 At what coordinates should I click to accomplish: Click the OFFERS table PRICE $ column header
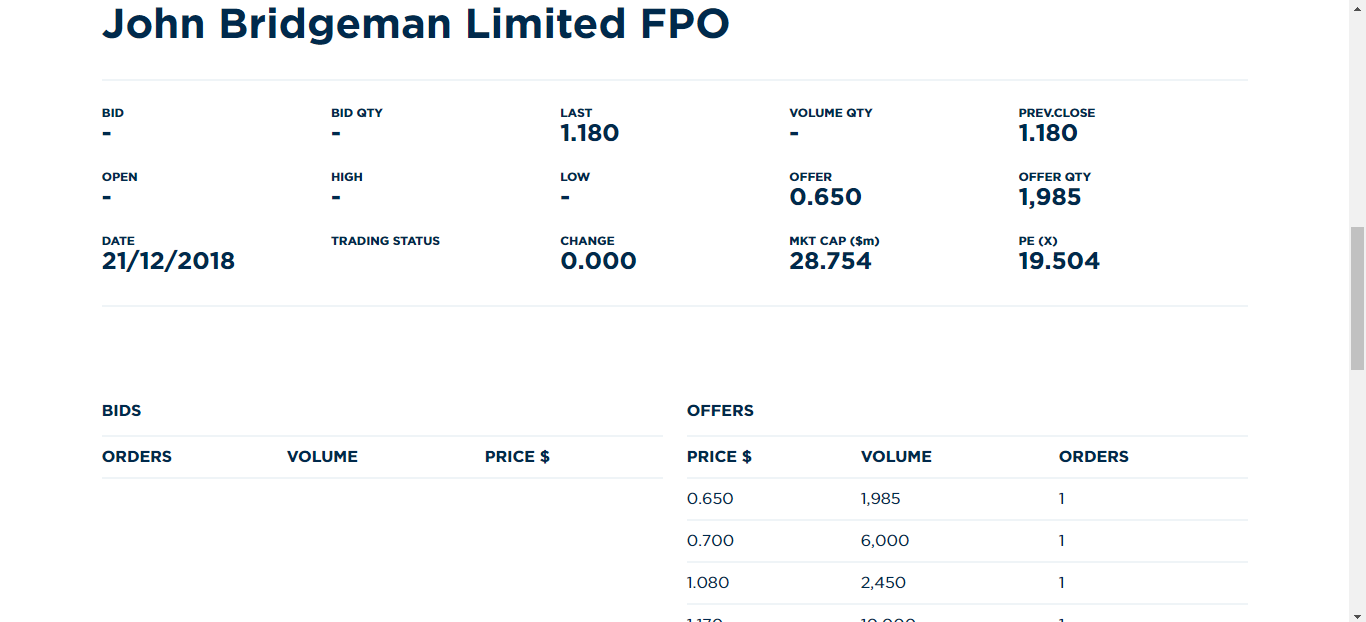coord(719,457)
